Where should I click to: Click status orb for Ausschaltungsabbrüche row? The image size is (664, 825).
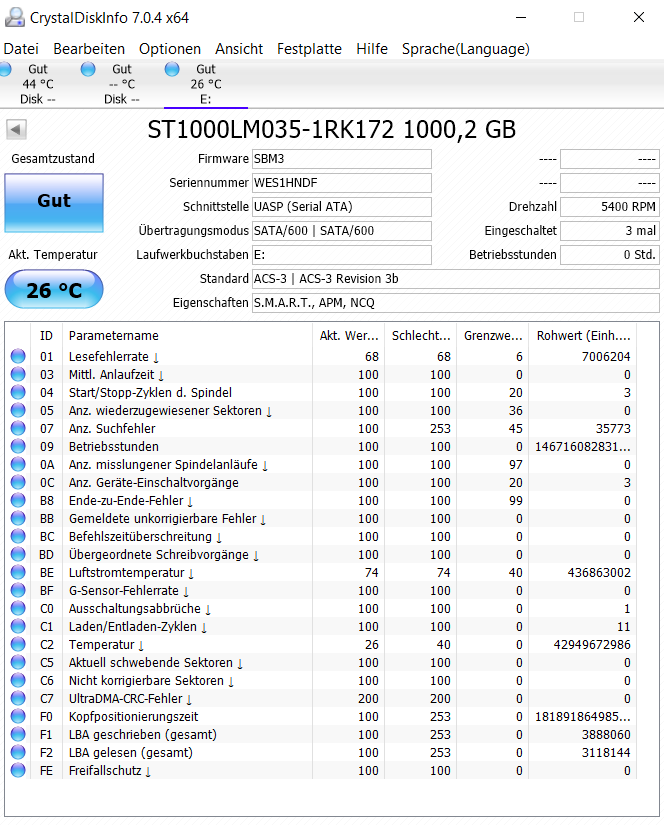pos(18,608)
